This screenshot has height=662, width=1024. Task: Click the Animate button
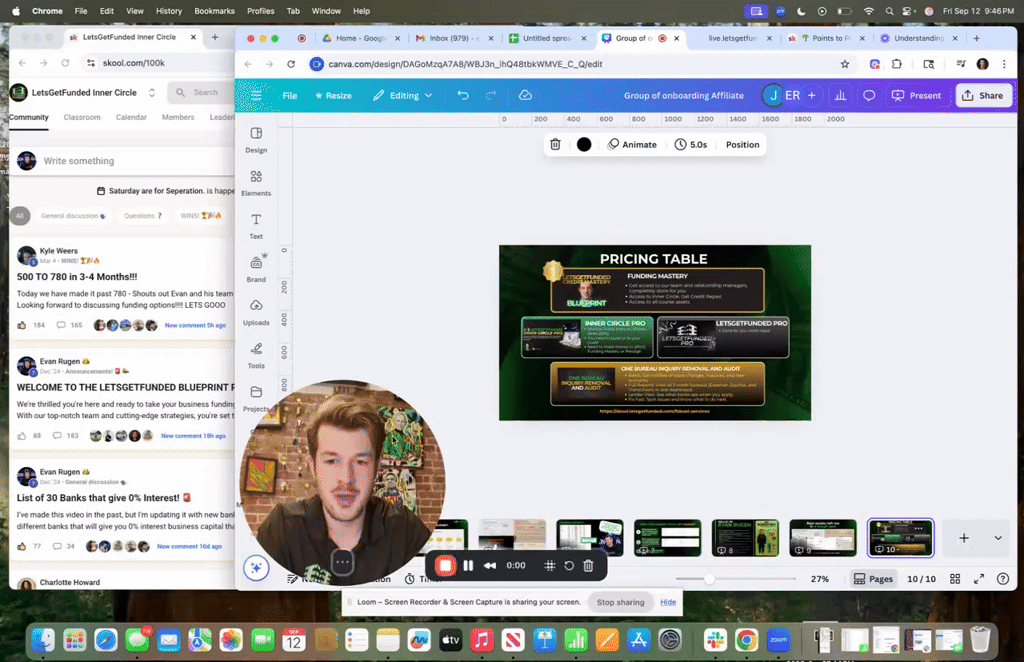632,144
